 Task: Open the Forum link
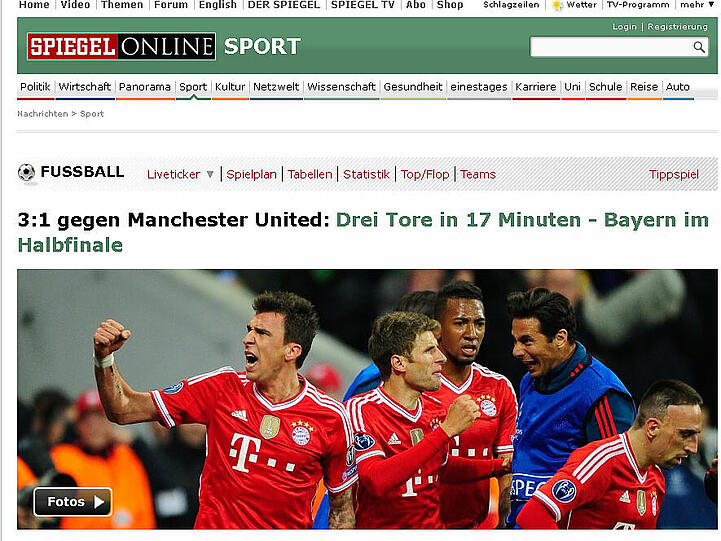click(x=171, y=5)
